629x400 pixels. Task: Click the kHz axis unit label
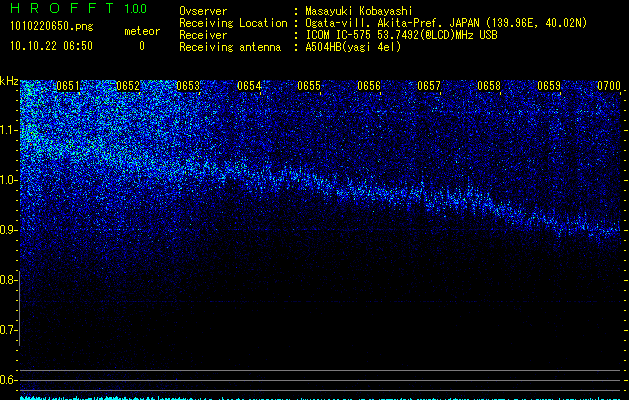pyautogui.click(x=9, y=81)
